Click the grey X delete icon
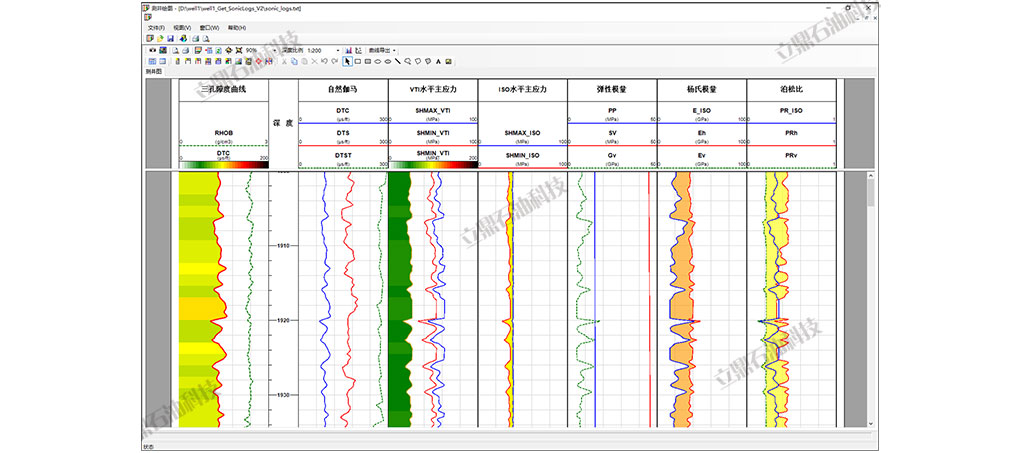 point(314,61)
